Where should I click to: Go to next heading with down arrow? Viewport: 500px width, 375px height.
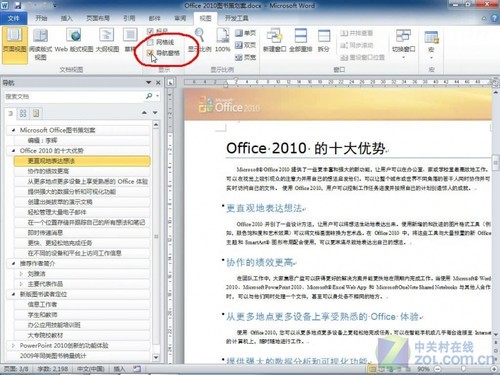click(x=155, y=113)
